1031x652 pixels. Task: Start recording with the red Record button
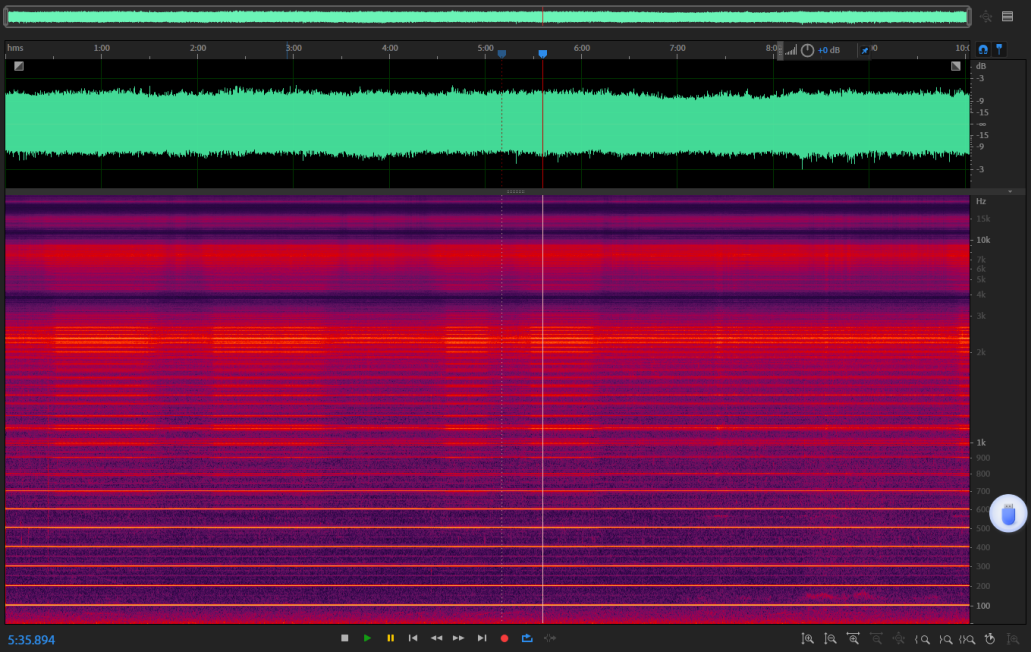click(x=504, y=638)
